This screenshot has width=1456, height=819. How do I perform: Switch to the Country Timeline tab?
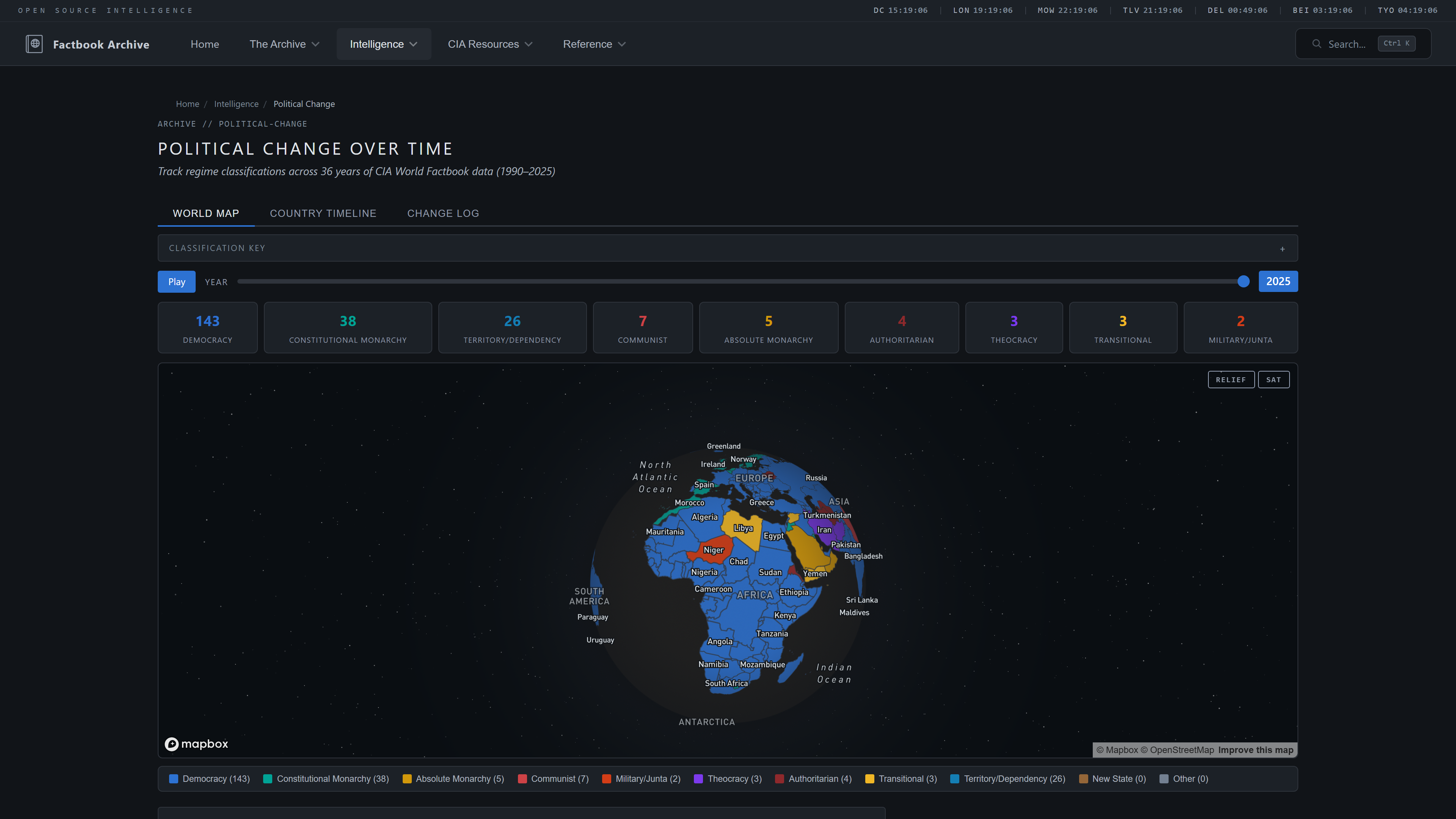click(323, 213)
